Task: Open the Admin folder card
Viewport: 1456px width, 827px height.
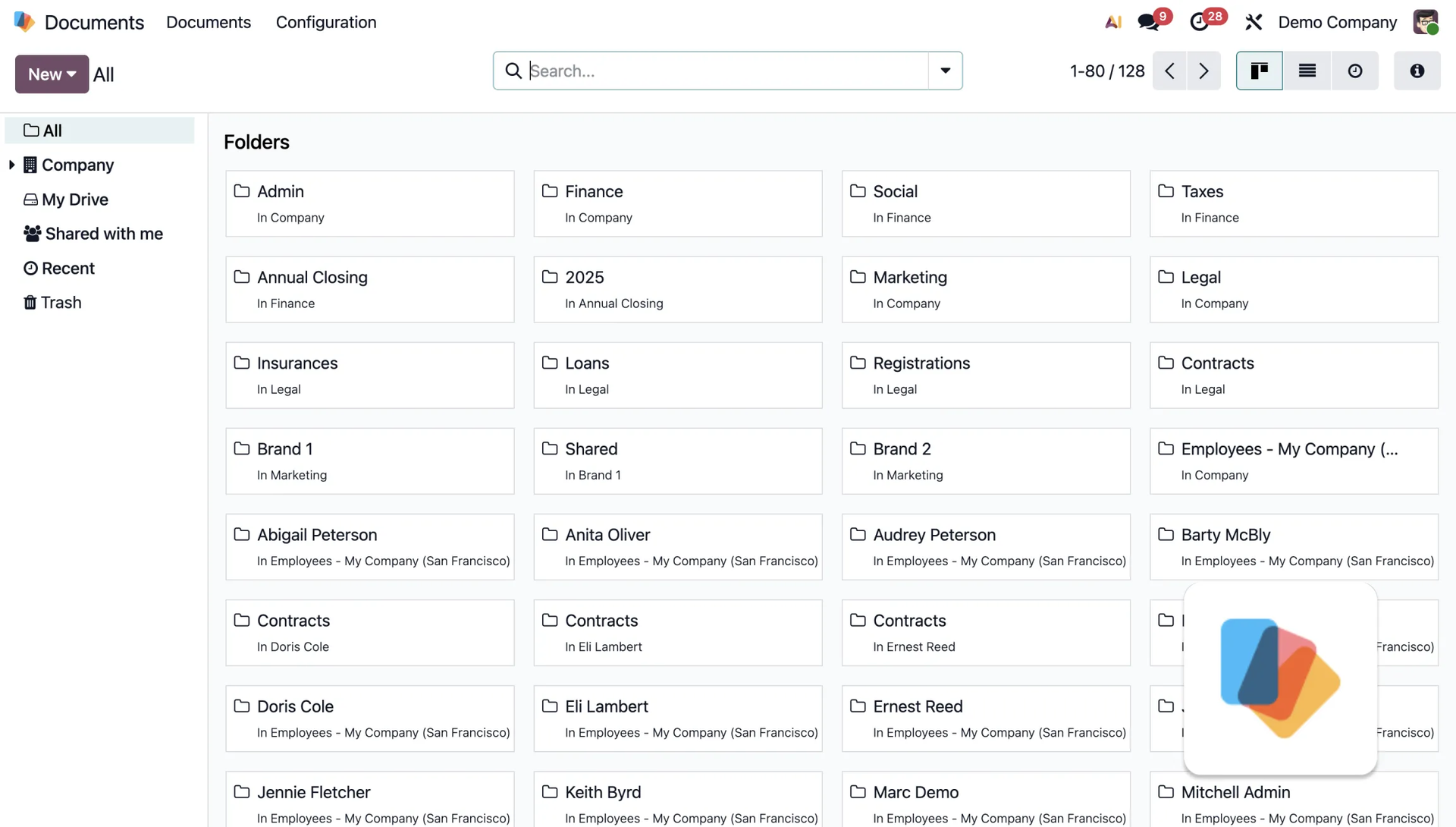Action: click(370, 203)
